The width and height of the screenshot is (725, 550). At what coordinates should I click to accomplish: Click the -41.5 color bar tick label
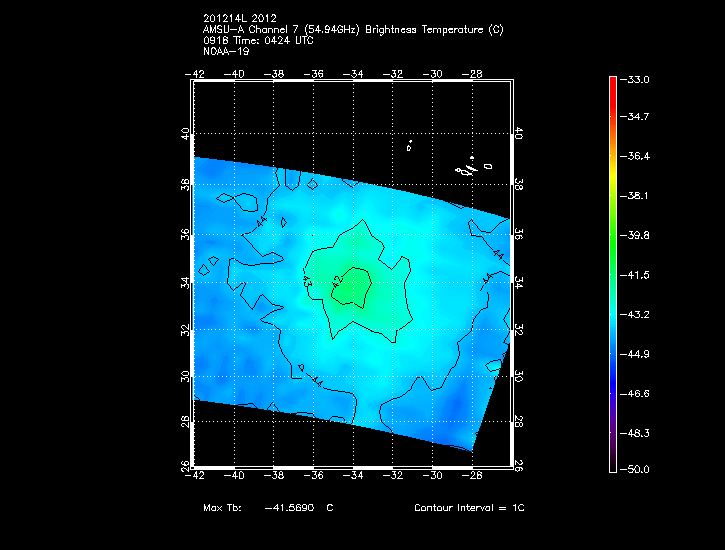pos(636,274)
